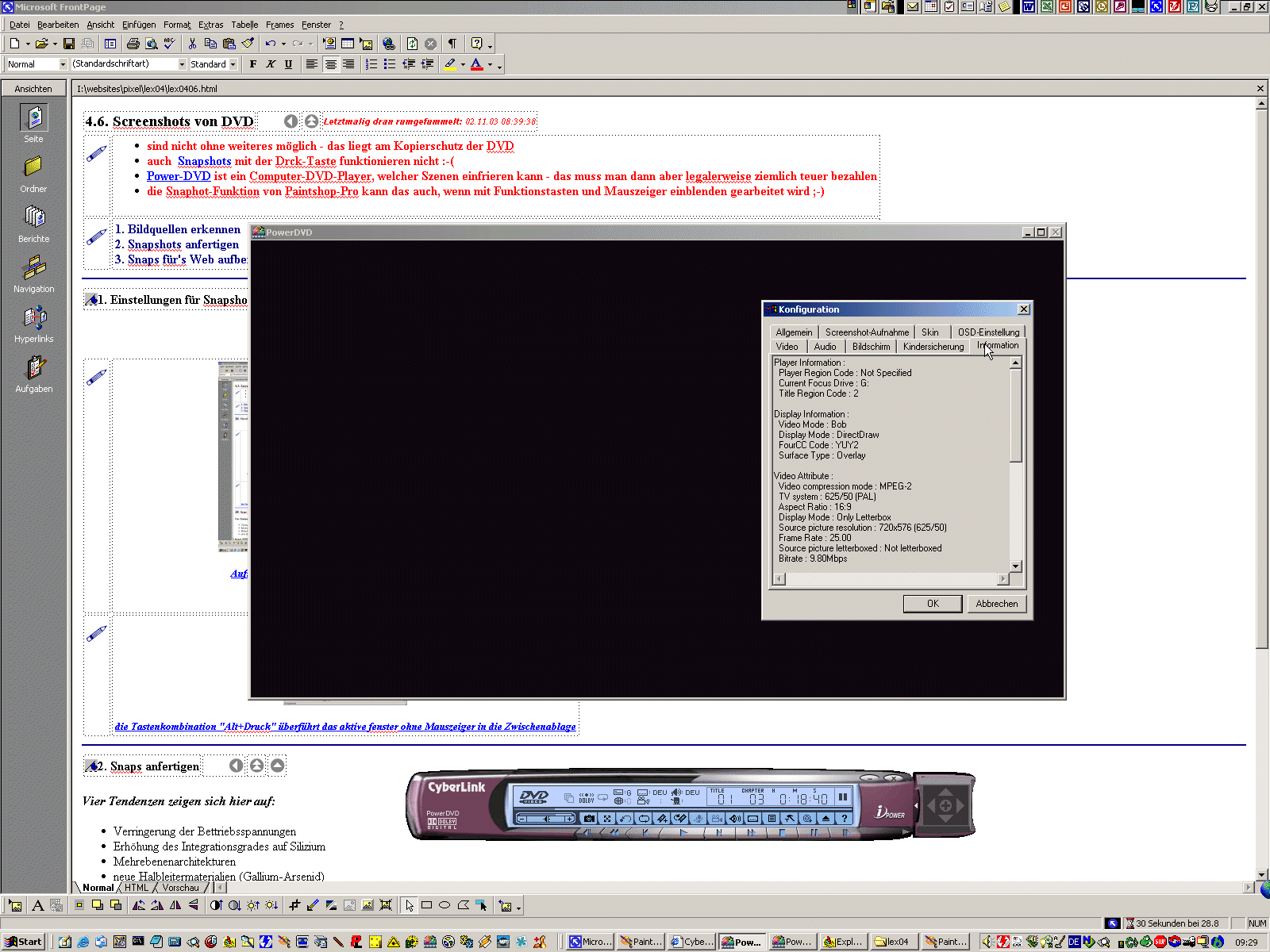Screen dimensions: 1270x952
Task: Apply the format painter brush icon
Action: tap(248, 44)
